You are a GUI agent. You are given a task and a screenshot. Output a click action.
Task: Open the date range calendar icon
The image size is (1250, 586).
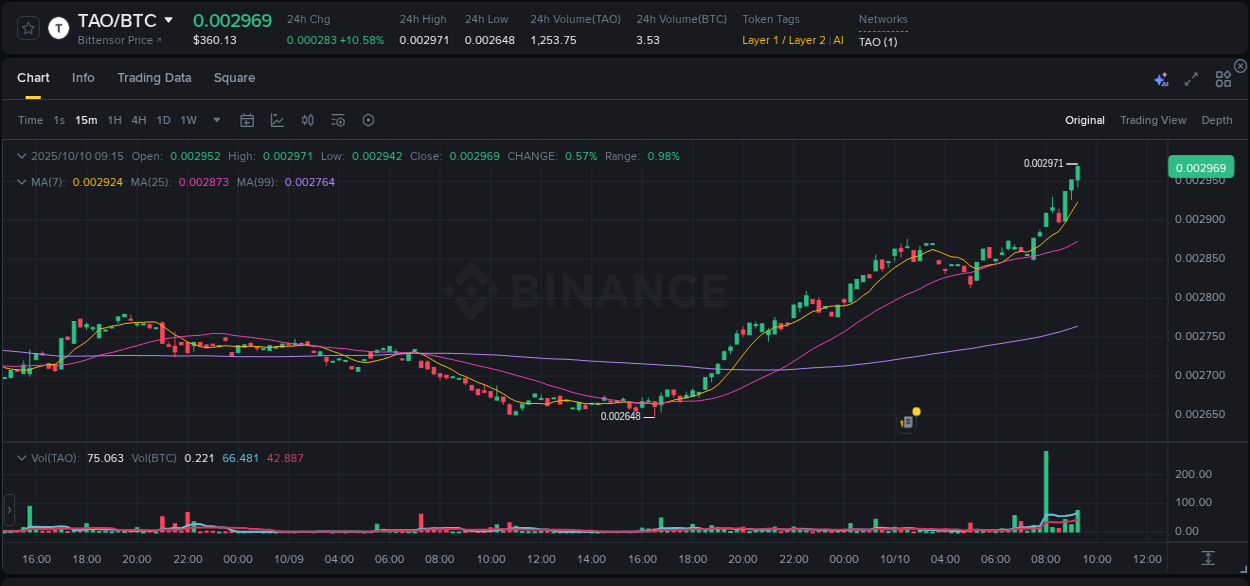pos(247,120)
